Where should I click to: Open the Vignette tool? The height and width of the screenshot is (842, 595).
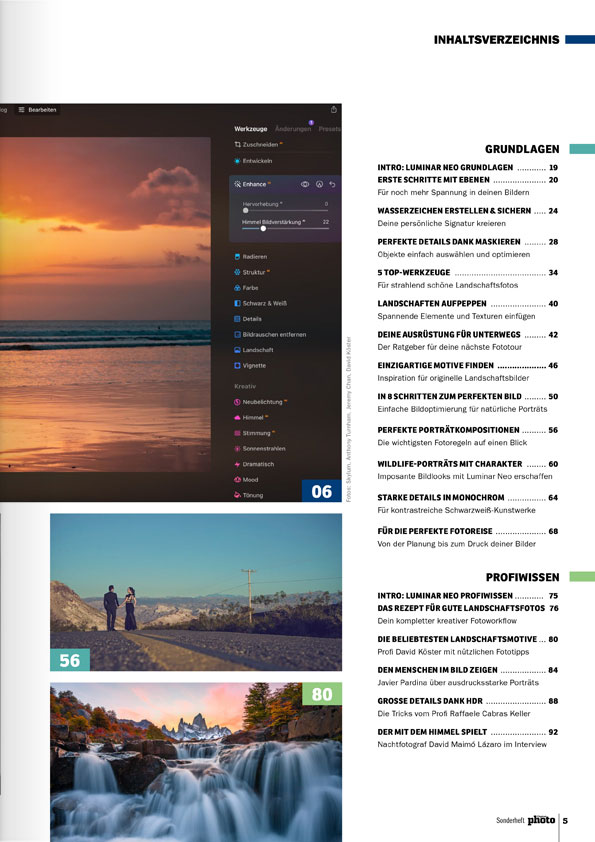tap(250, 366)
